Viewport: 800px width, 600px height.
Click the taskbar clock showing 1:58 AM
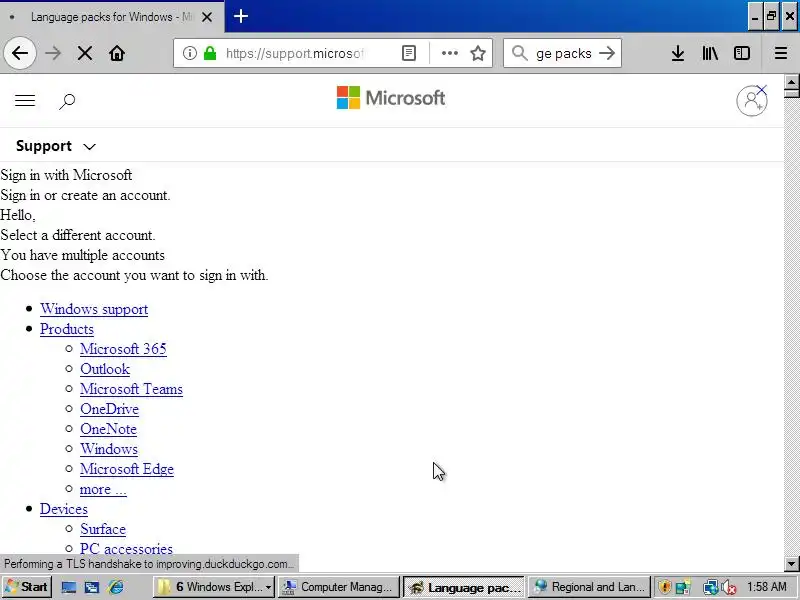click(767, 587)
